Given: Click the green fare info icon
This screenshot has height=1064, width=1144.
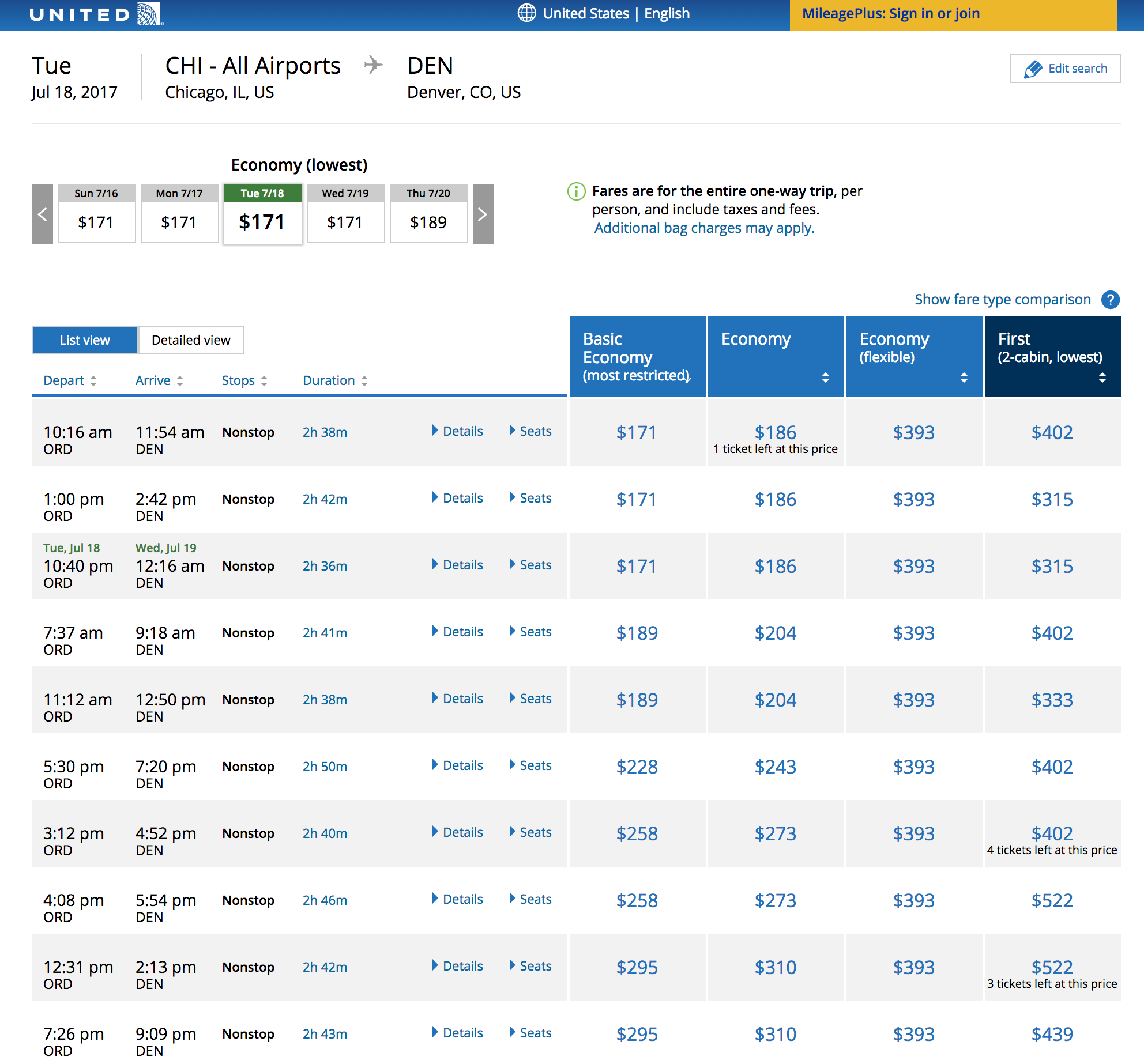Looking at the screenshot, I should pos(576,191).
